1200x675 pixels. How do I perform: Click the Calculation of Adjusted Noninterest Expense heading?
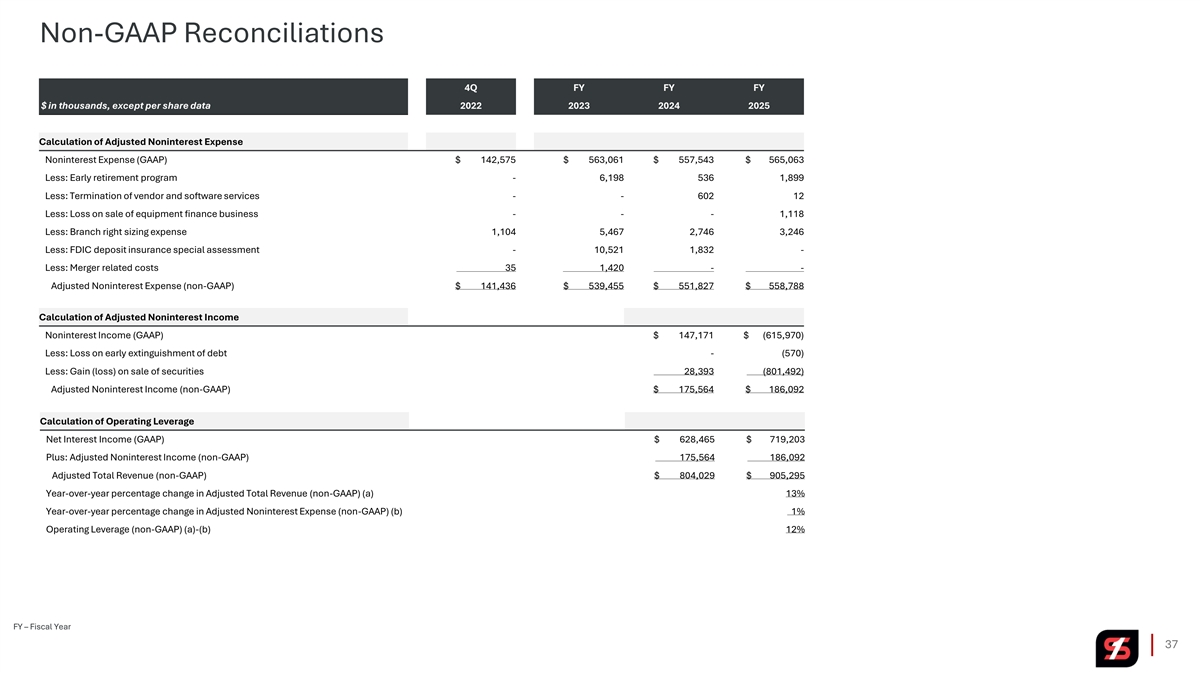point(141,142)
